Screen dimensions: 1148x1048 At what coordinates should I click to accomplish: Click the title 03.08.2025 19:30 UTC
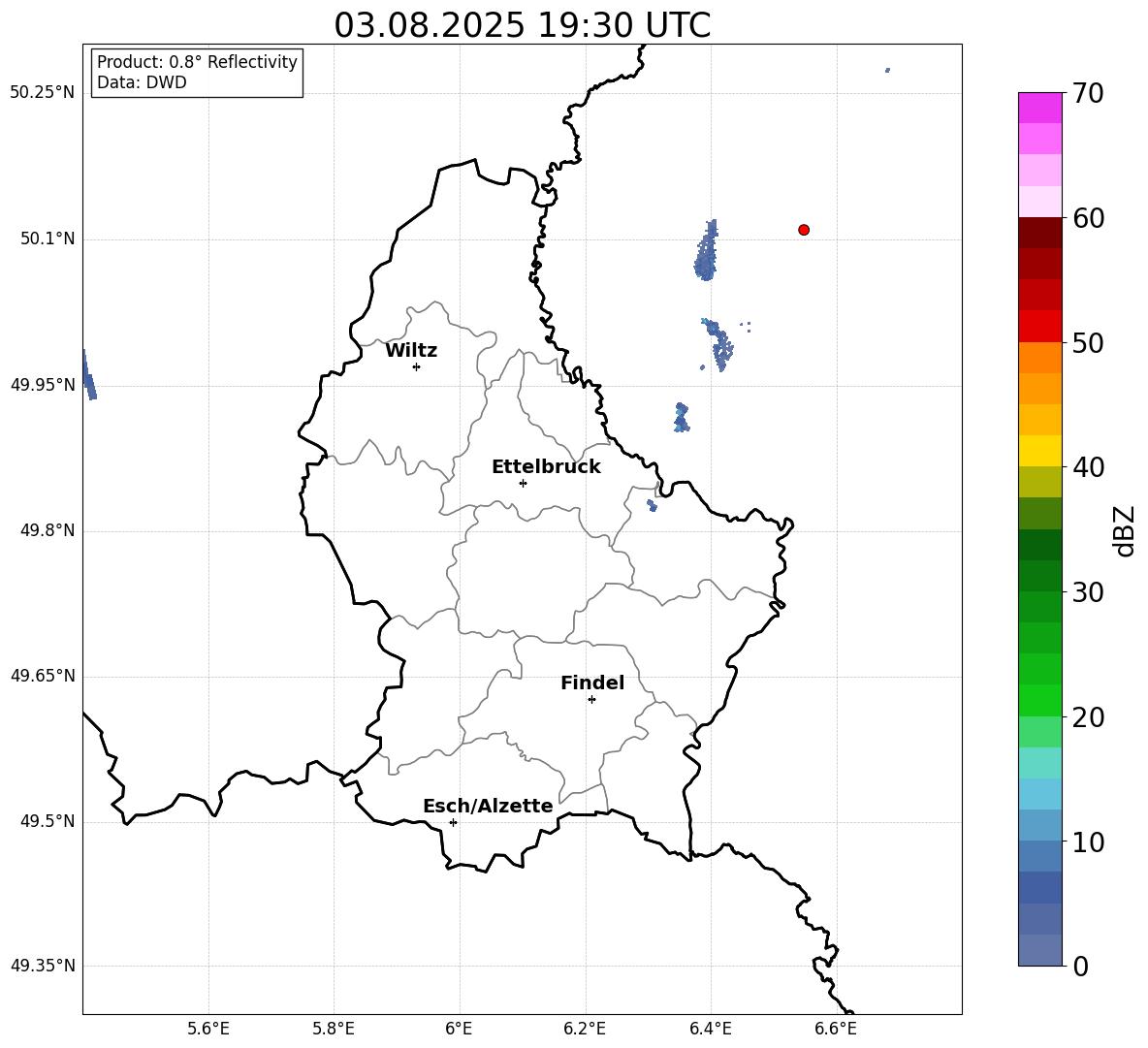coord(522,25)
